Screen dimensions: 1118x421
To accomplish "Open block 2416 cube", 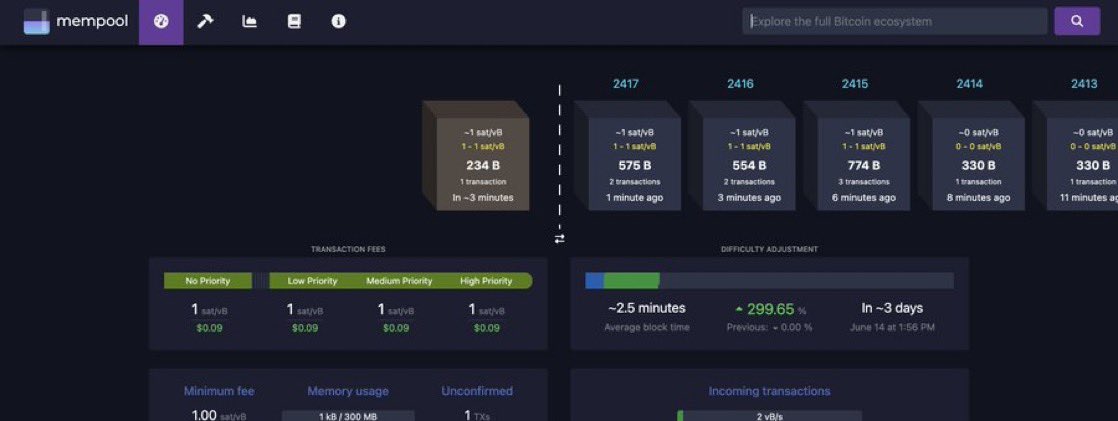I will 742,156.
